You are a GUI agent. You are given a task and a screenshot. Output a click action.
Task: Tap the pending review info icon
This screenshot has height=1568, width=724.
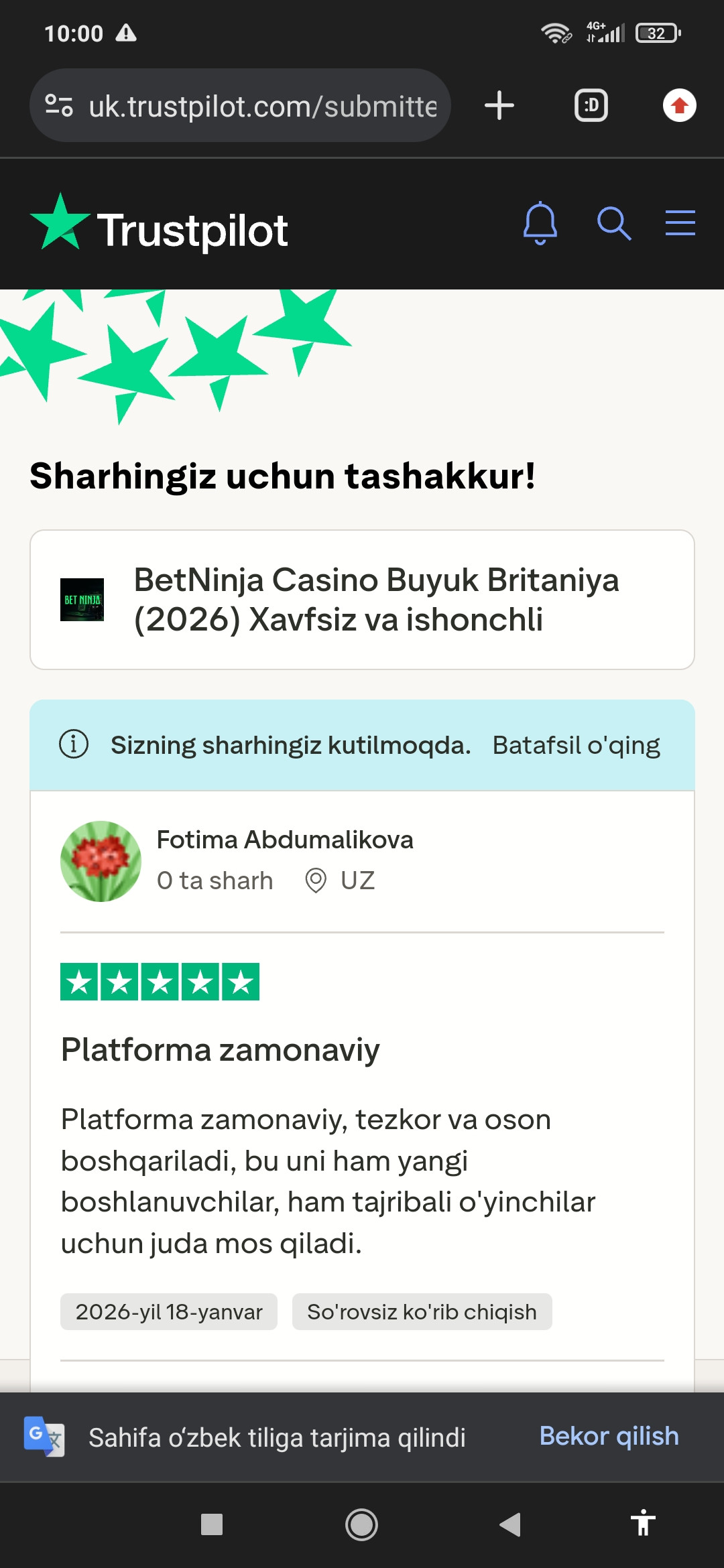coord(74,744)
